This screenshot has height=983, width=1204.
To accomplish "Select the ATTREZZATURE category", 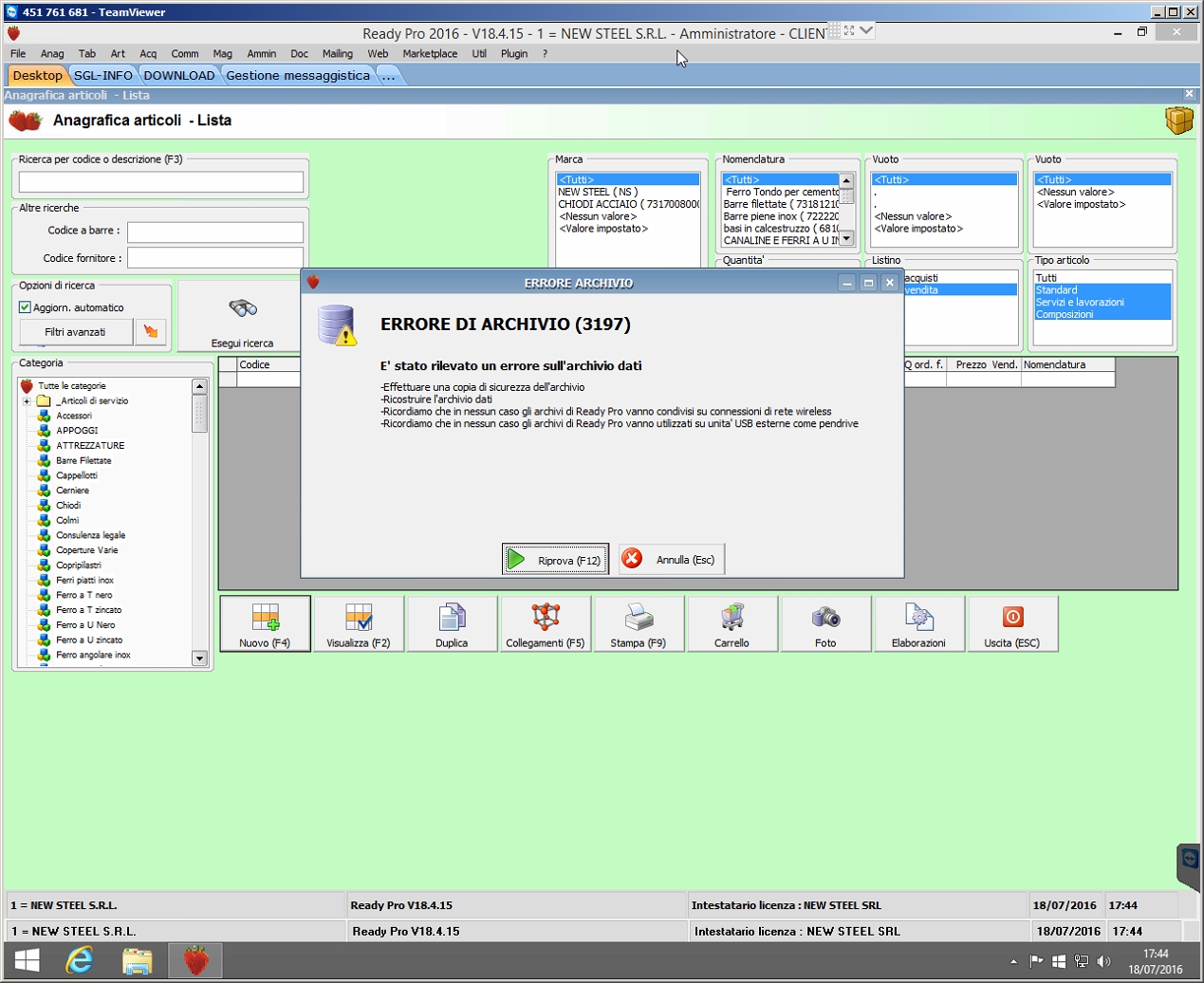I will click(90, 446).
